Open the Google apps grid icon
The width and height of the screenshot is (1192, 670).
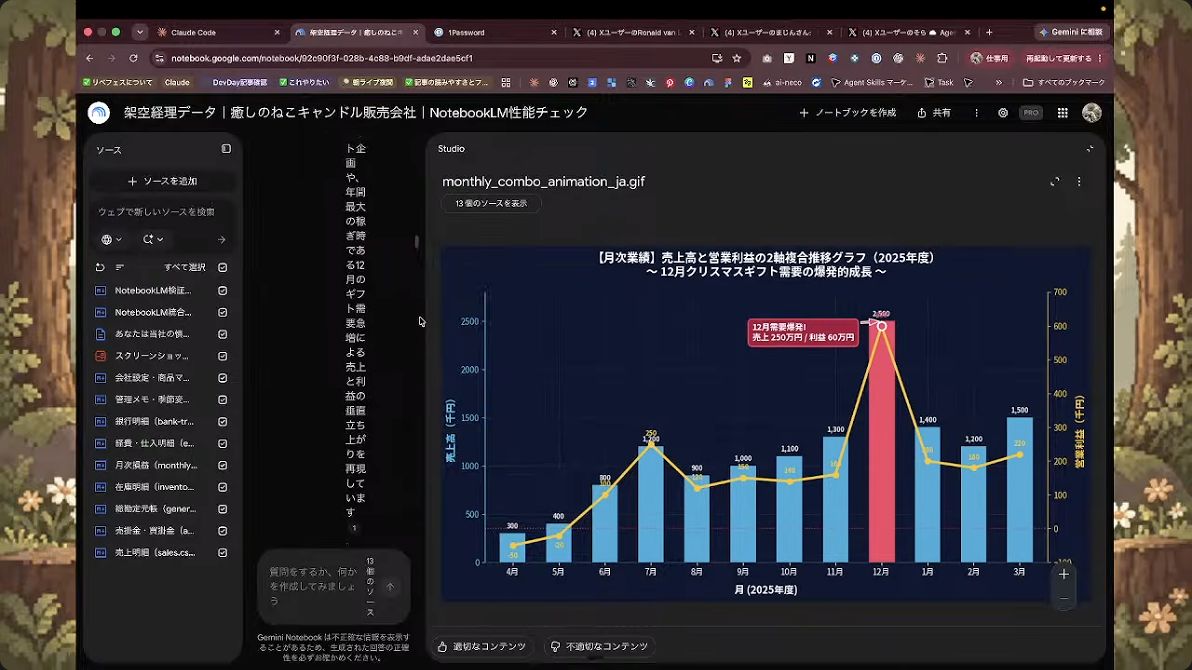click(1063, 113)
